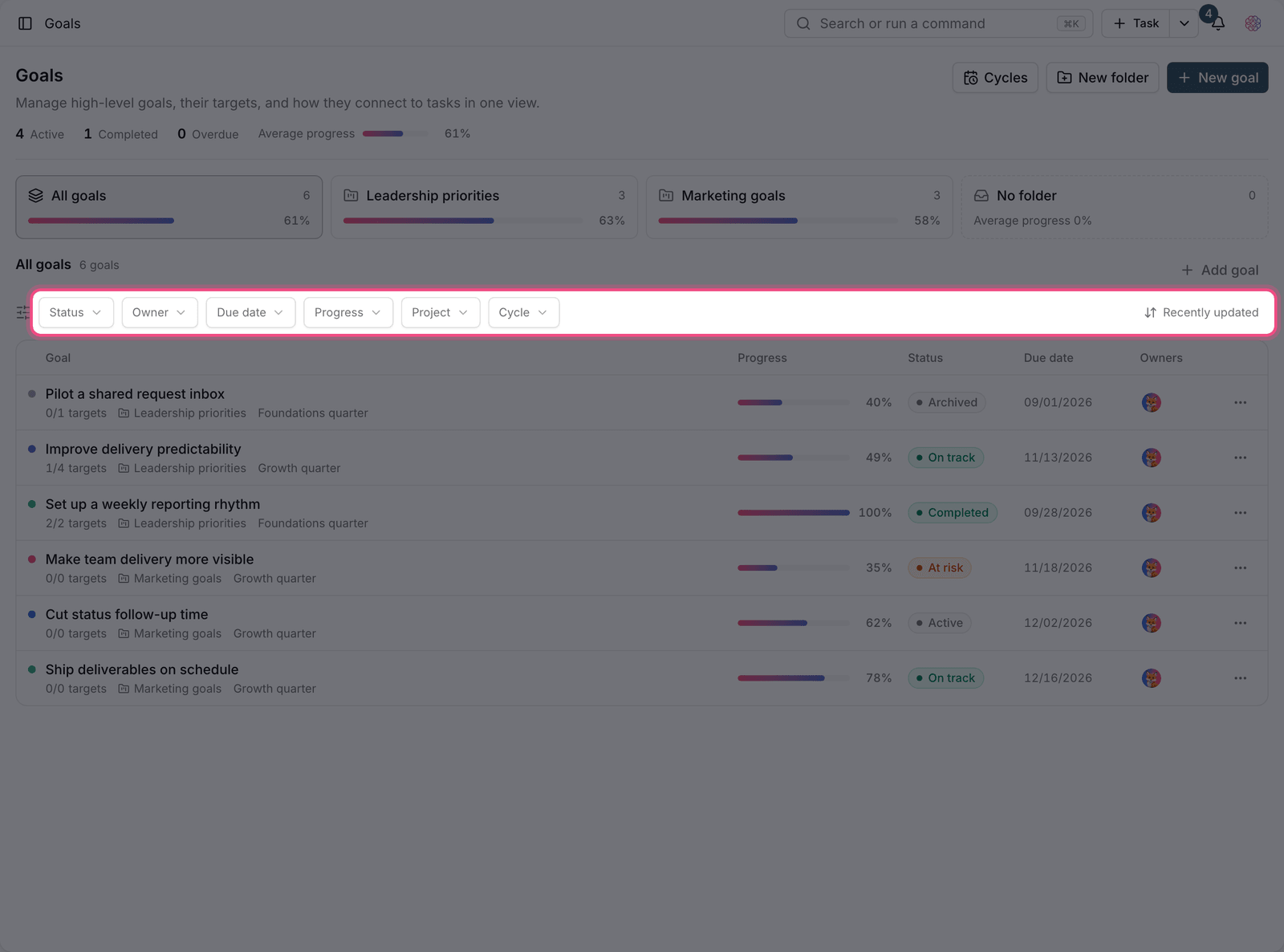Screen dimensions: 1284x952
Task: Expand the Due date filter dropdown
Action: pyautogui.click(x=250, y=312)
